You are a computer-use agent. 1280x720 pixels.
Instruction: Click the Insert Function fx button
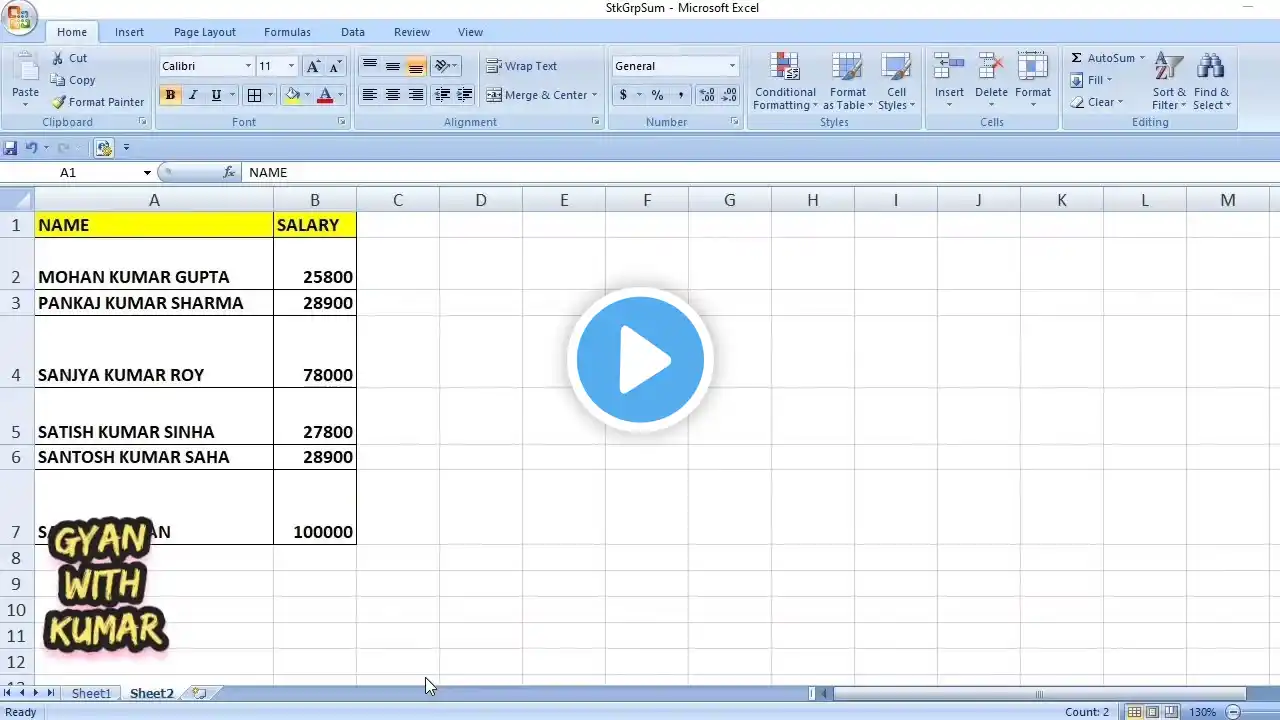point(229,173)
